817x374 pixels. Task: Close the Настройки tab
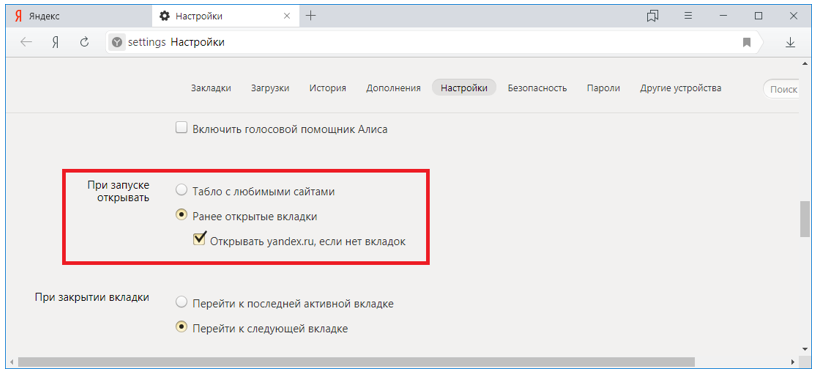(287, 16)
